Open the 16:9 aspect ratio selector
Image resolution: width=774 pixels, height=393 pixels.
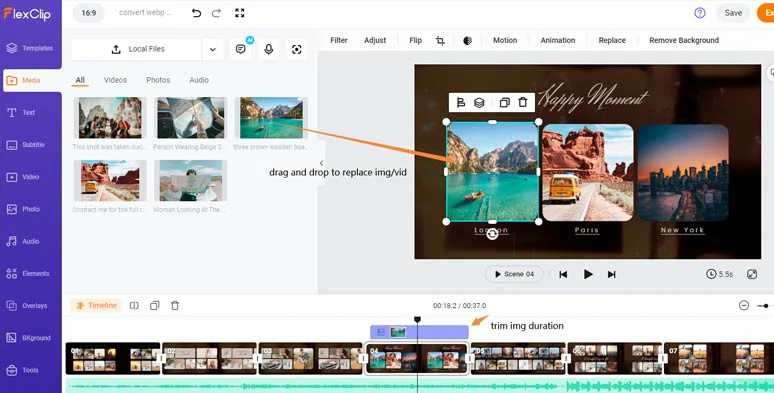point(89,13)
